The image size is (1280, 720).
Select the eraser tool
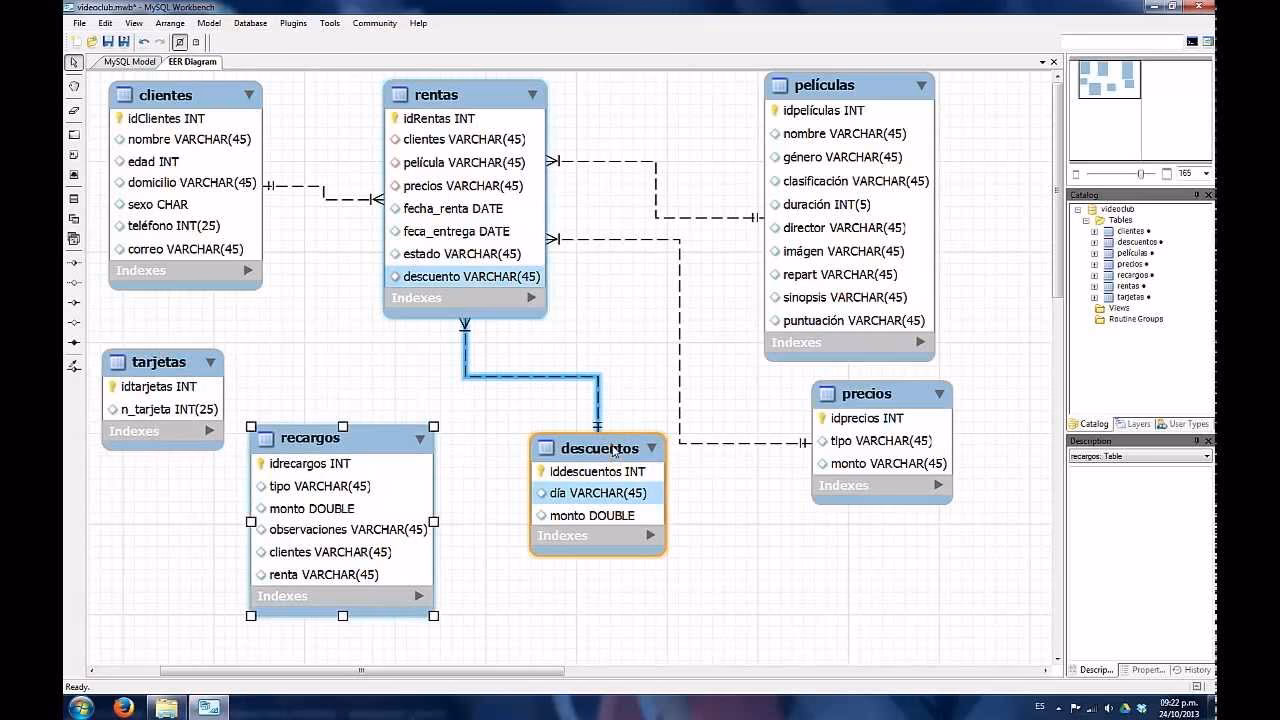point(74,110)
